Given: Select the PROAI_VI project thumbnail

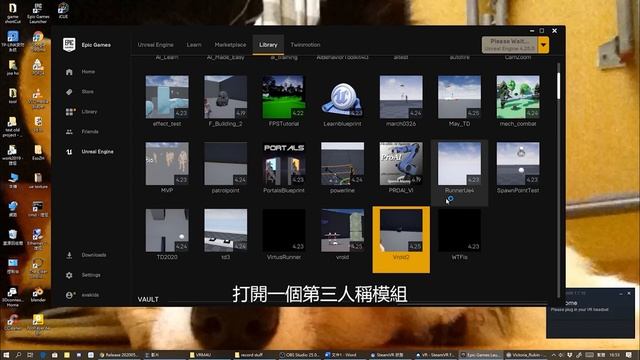Looking at the screenshot, I should [401, 164].
